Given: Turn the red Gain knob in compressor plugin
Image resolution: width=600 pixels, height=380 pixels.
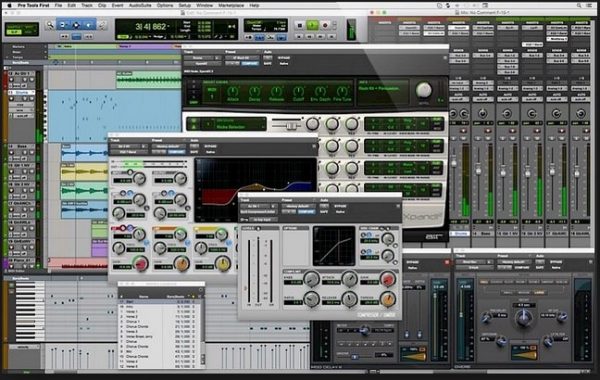Looking at the screenshot, I should coord(387,279).
